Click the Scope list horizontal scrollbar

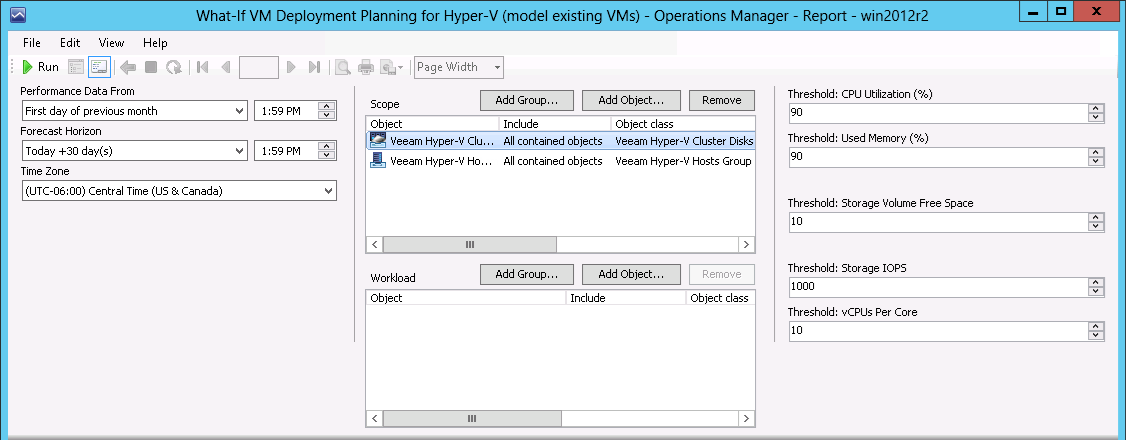560,245
